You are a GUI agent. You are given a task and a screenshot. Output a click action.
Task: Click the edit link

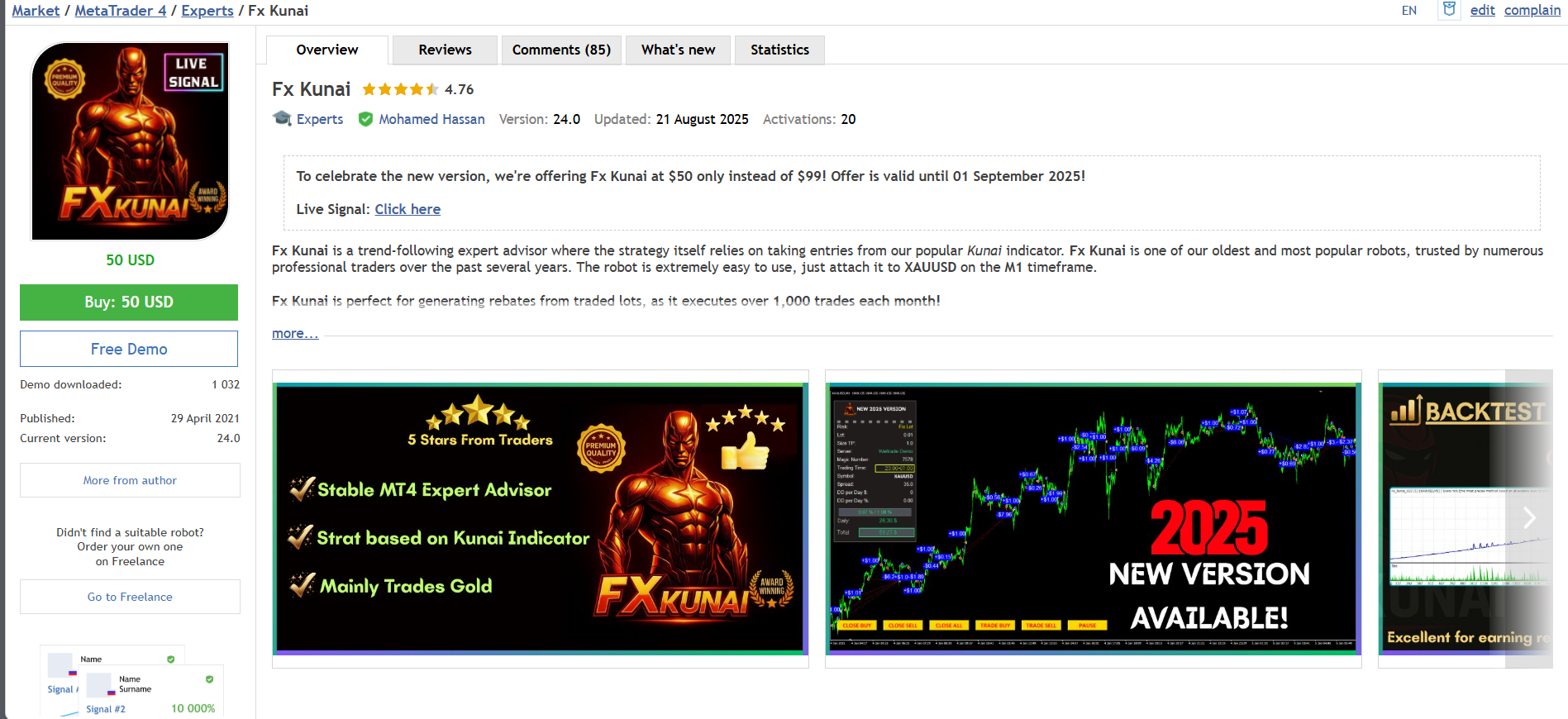[x=1482, y=10]
